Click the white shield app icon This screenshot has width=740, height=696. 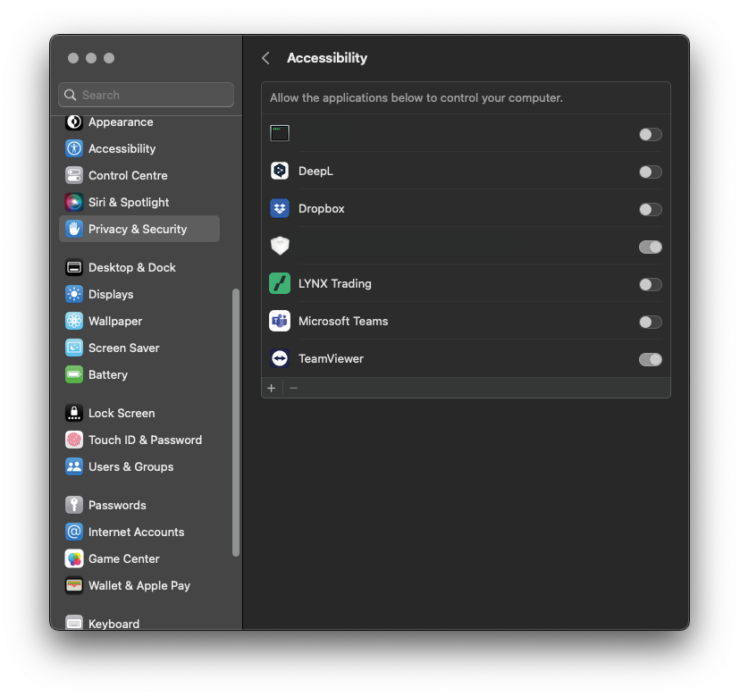coord(280,246)
